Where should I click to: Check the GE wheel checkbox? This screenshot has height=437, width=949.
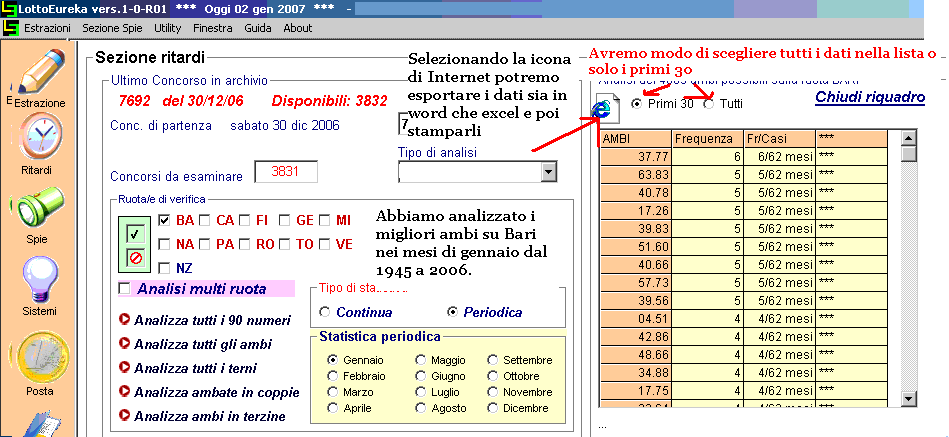(285, 220)
